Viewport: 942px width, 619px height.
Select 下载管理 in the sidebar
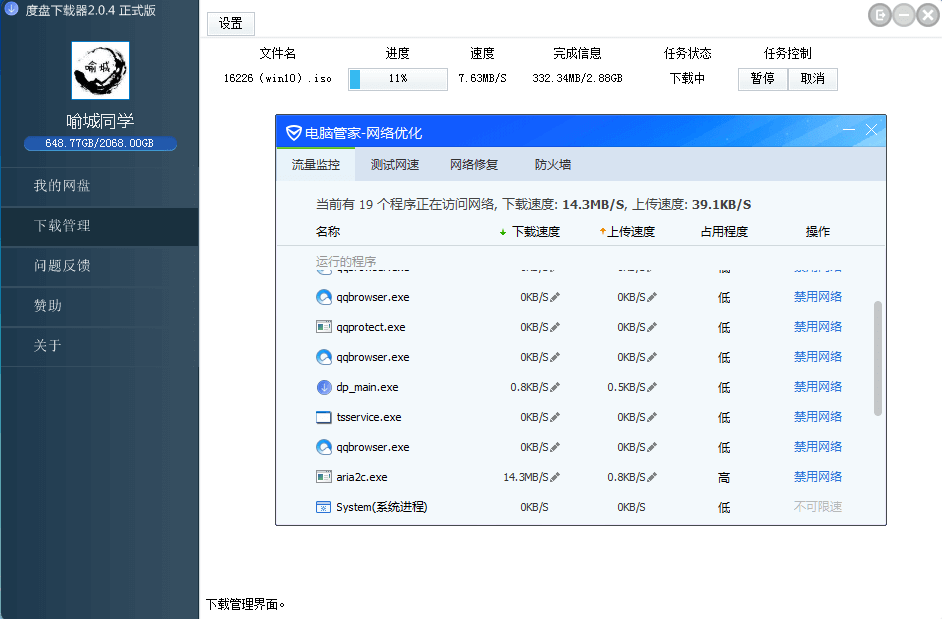tap(100, 227)
